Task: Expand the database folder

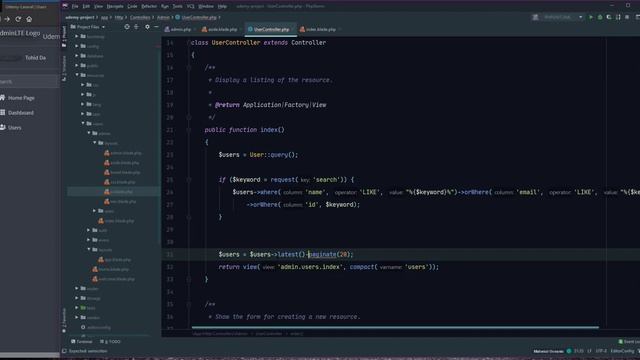Action: click(x=76, y=56)
